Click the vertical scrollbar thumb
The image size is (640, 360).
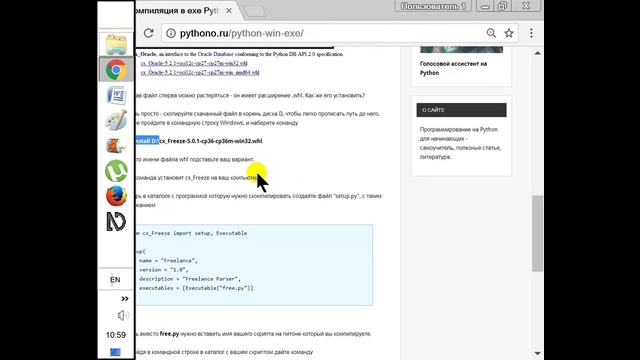pos(538,233)
